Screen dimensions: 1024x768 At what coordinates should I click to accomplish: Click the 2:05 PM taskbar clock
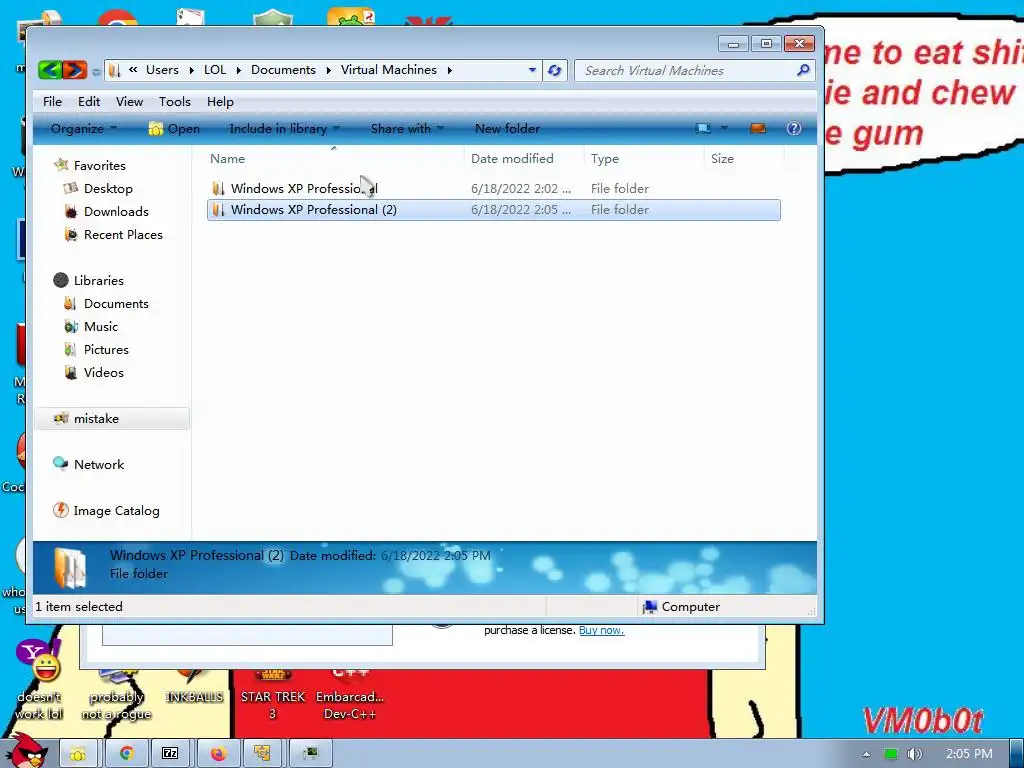[968, 754]
